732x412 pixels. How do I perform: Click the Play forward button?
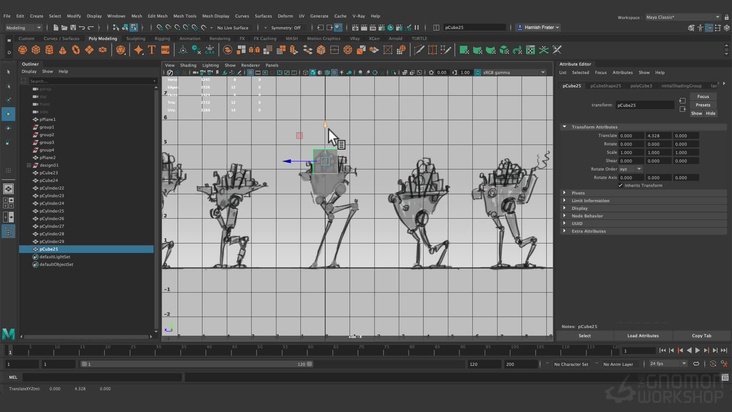697,350
